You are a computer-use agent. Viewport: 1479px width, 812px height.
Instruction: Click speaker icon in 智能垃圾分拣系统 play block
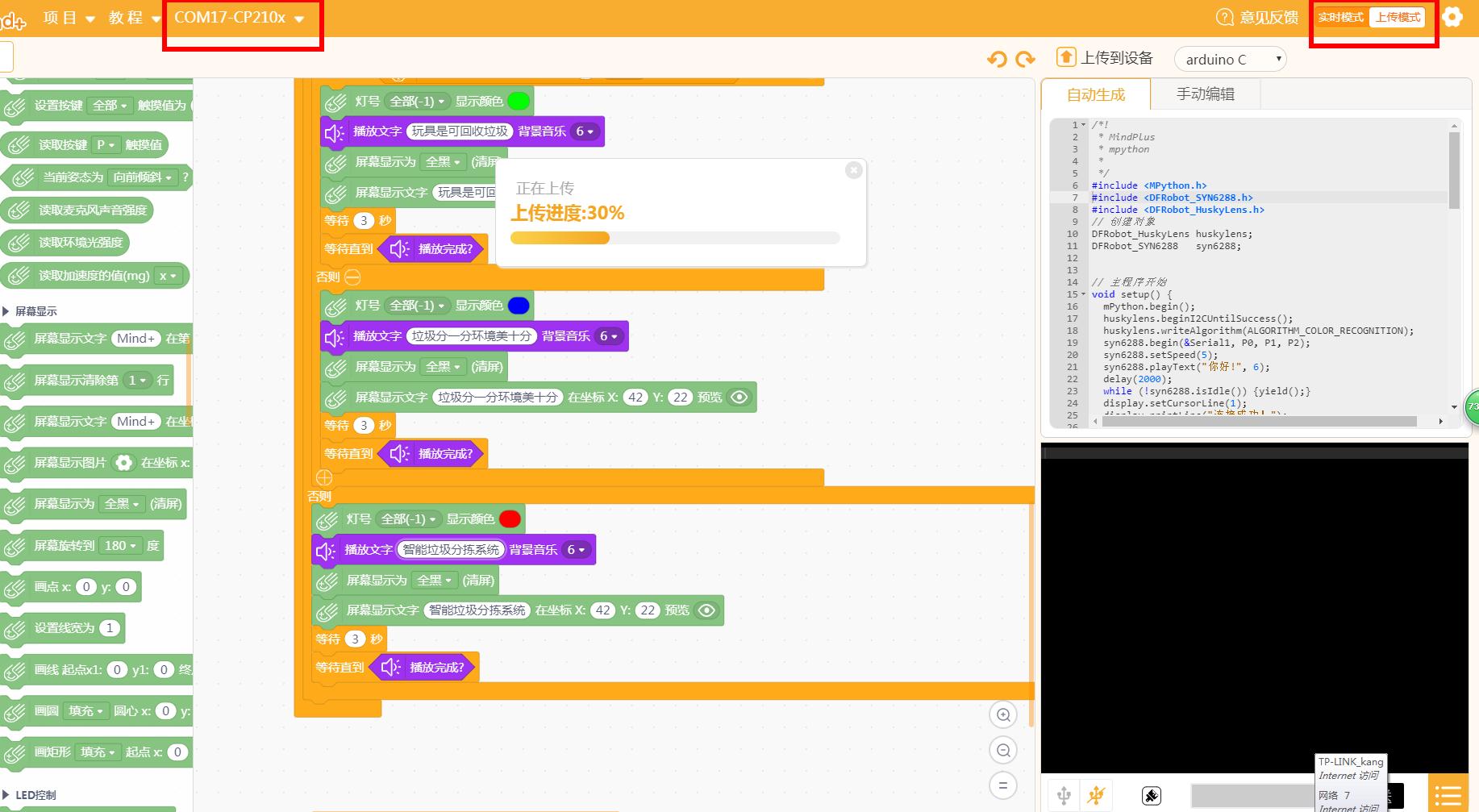(325, 550)
